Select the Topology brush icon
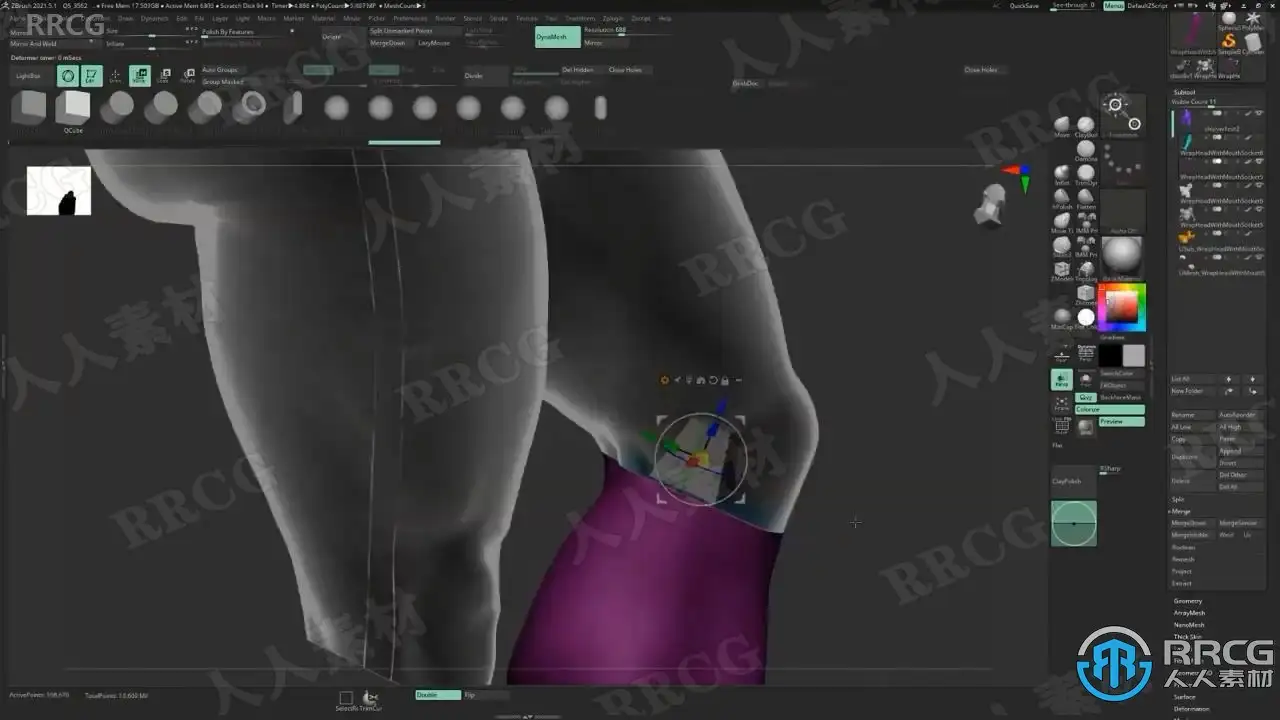This screenshot has width=1280, height=720. click(x=1086, y=270)
